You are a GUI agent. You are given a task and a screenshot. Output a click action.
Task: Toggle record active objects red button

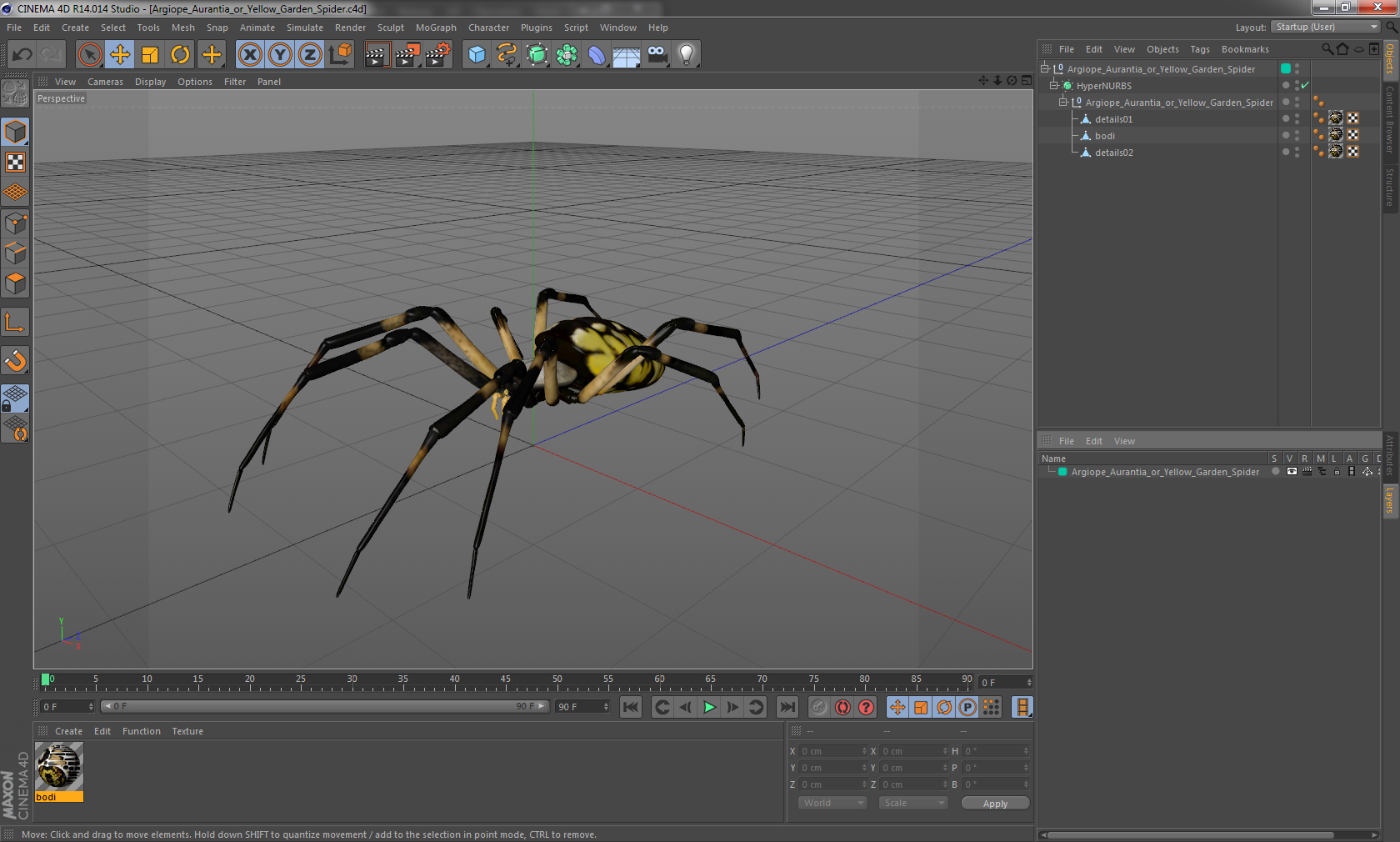tap(842, 707)
